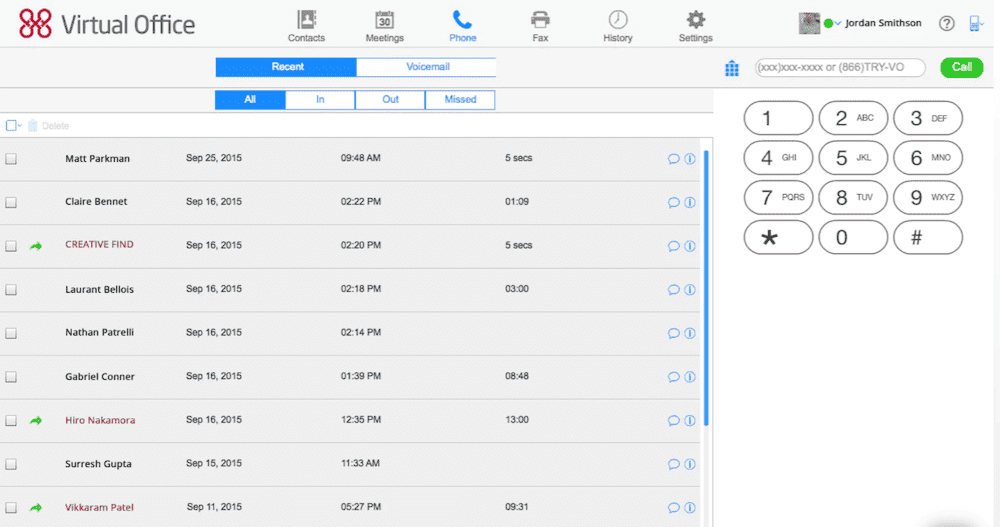Check the Gabriel Conner call checkbox
1000x527 pixels.
tap(11, 377)
